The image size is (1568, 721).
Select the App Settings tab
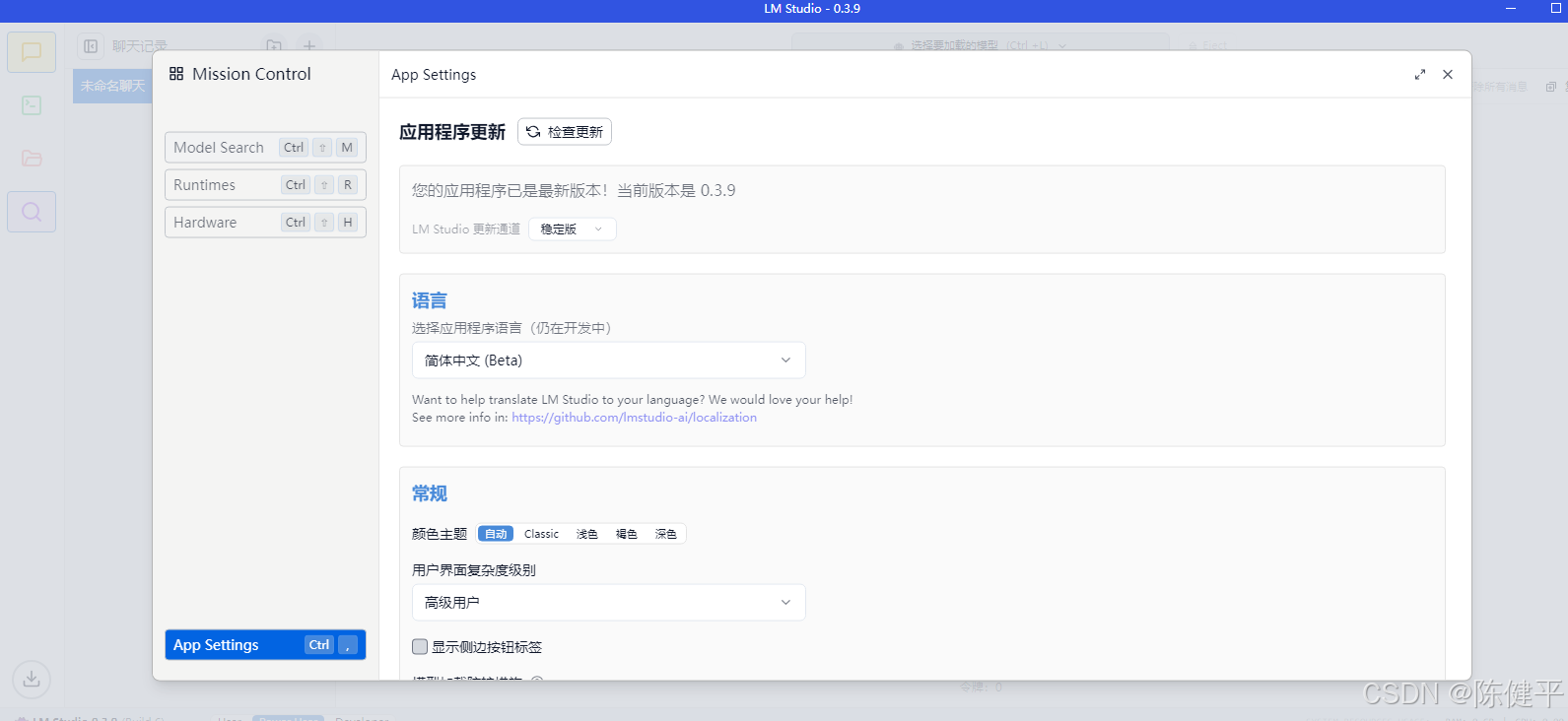click(265, 645)
